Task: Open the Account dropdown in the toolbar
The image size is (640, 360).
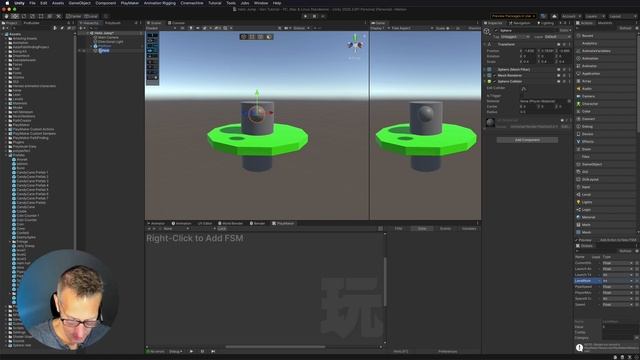Action: pyautogui.click(x=571, y=16)
